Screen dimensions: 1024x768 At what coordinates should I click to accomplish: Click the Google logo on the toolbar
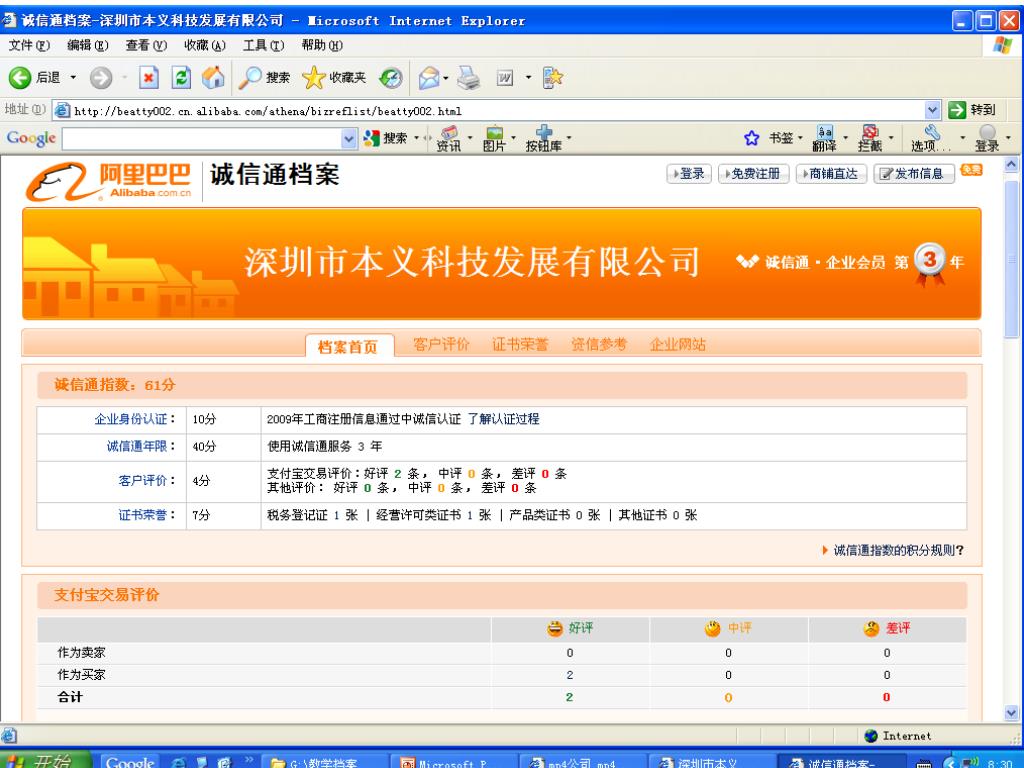click(31, 138)
